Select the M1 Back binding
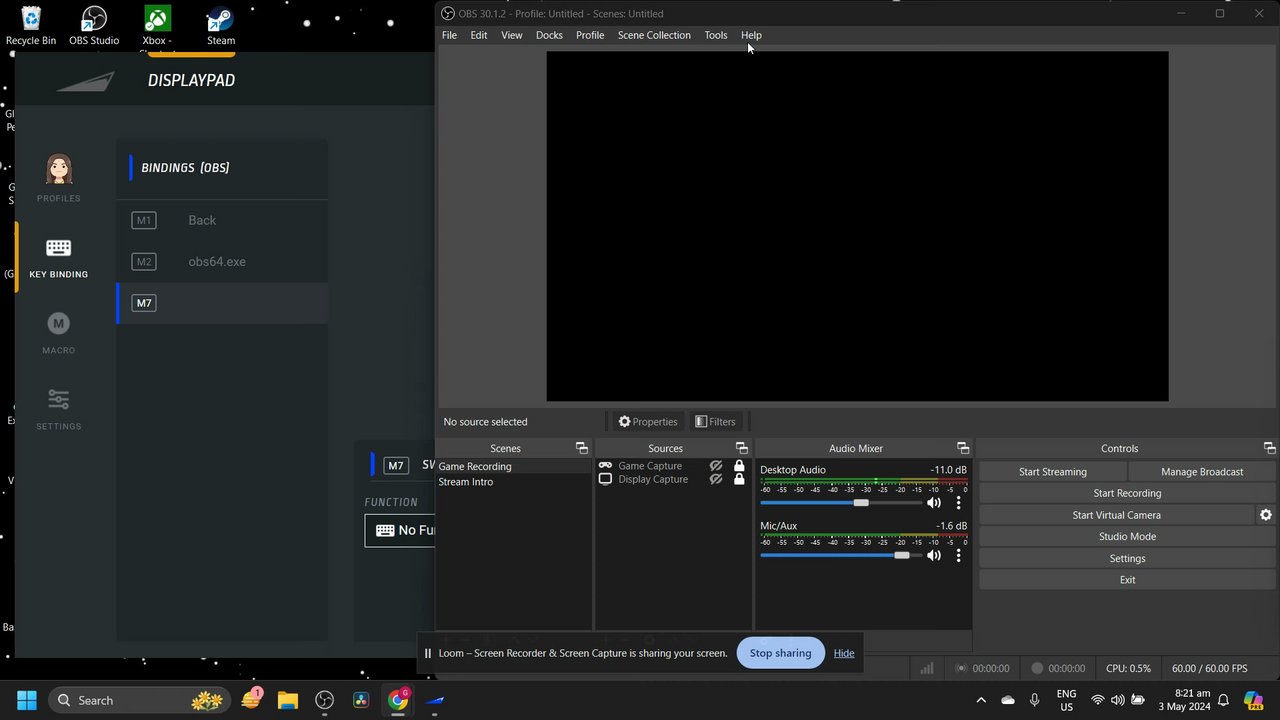The image size is (1280, 720). [222, 220]
